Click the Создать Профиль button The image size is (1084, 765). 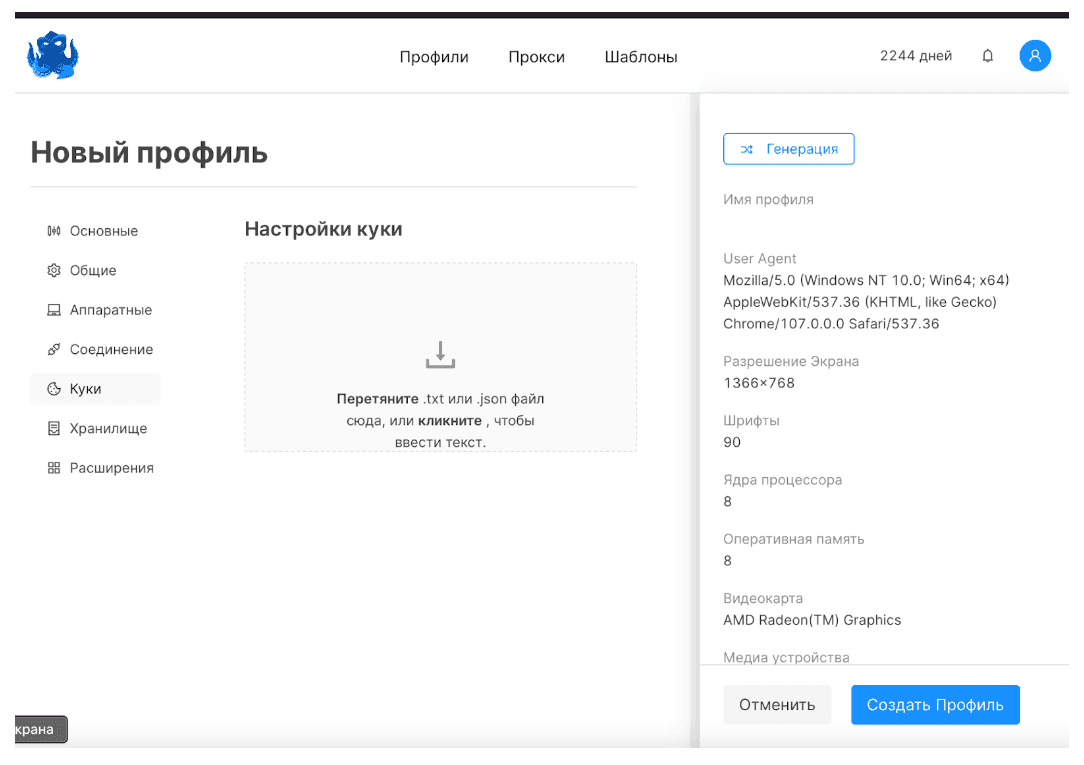pos(935,704)
